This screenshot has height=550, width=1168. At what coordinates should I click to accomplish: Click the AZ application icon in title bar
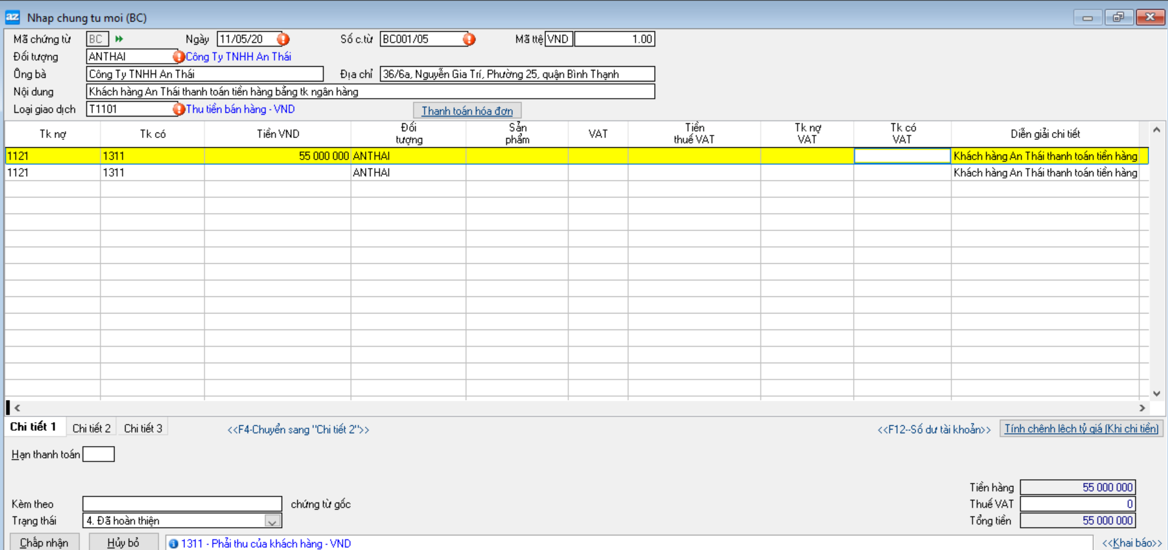[x=13, y=17]
